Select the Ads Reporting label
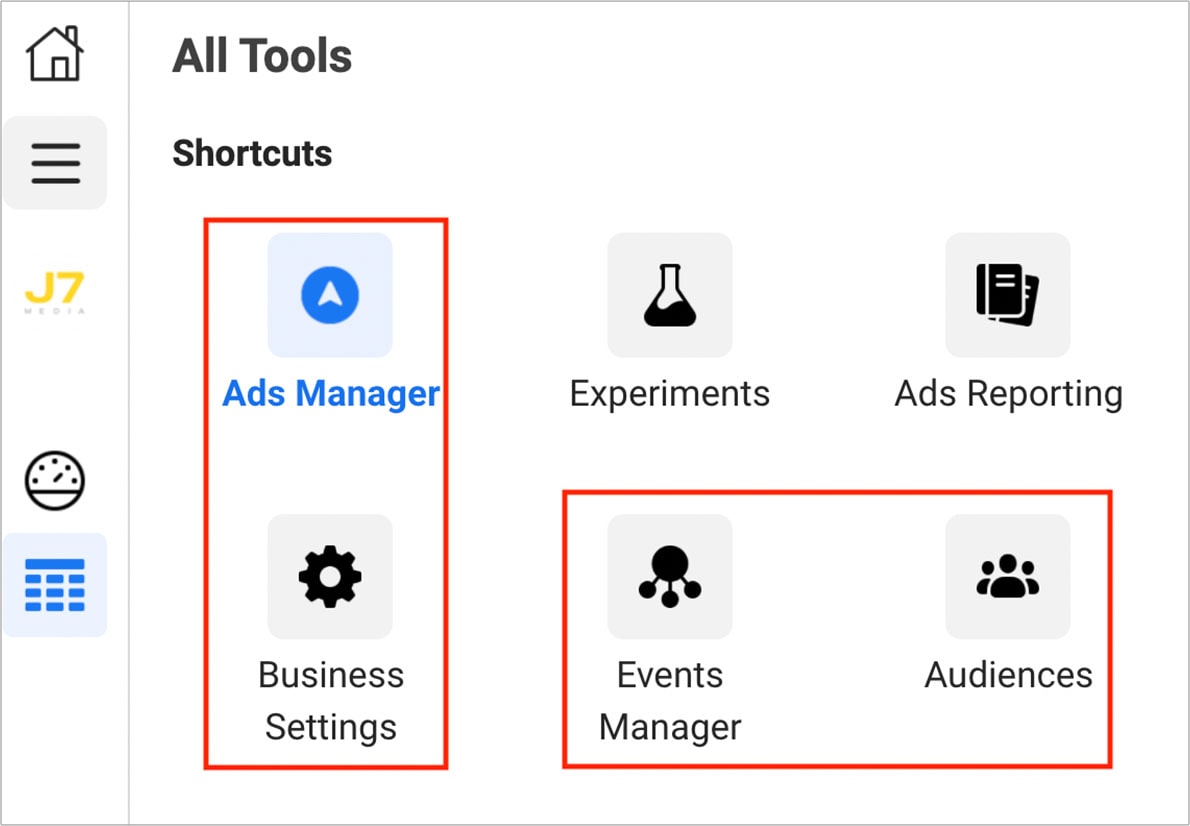The height and width of the screenshot is (826, 1190). [x=1007, y=393]
